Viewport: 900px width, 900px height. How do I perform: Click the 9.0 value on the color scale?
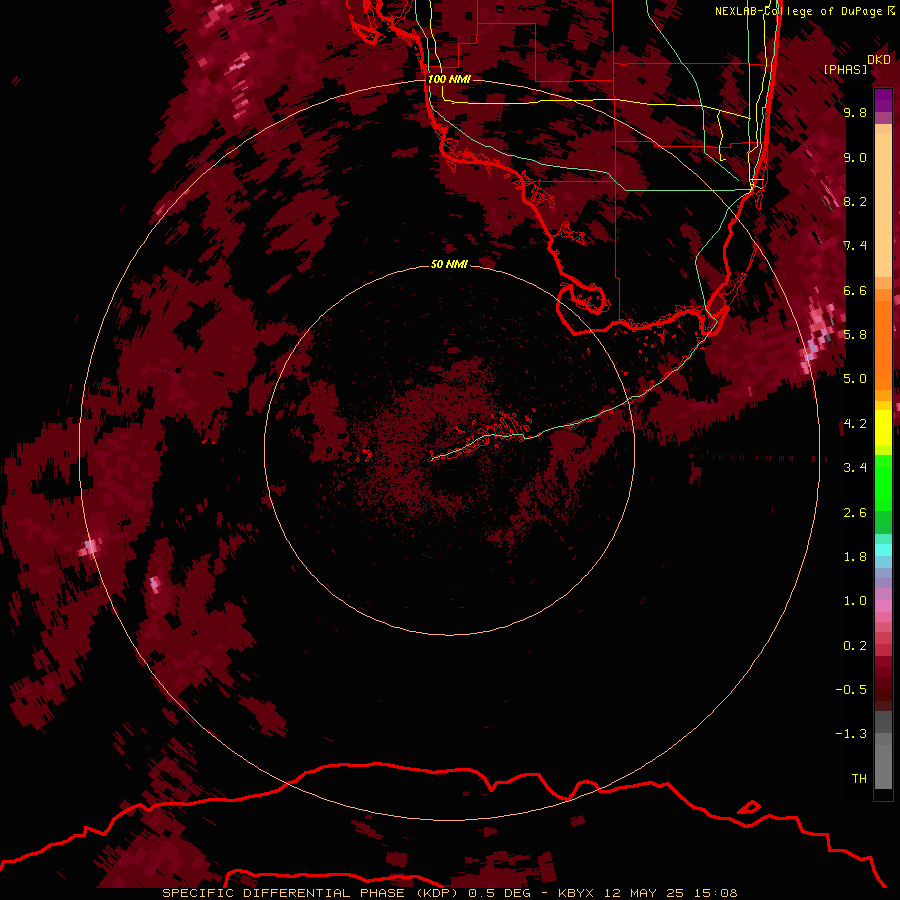coord(855,157)
